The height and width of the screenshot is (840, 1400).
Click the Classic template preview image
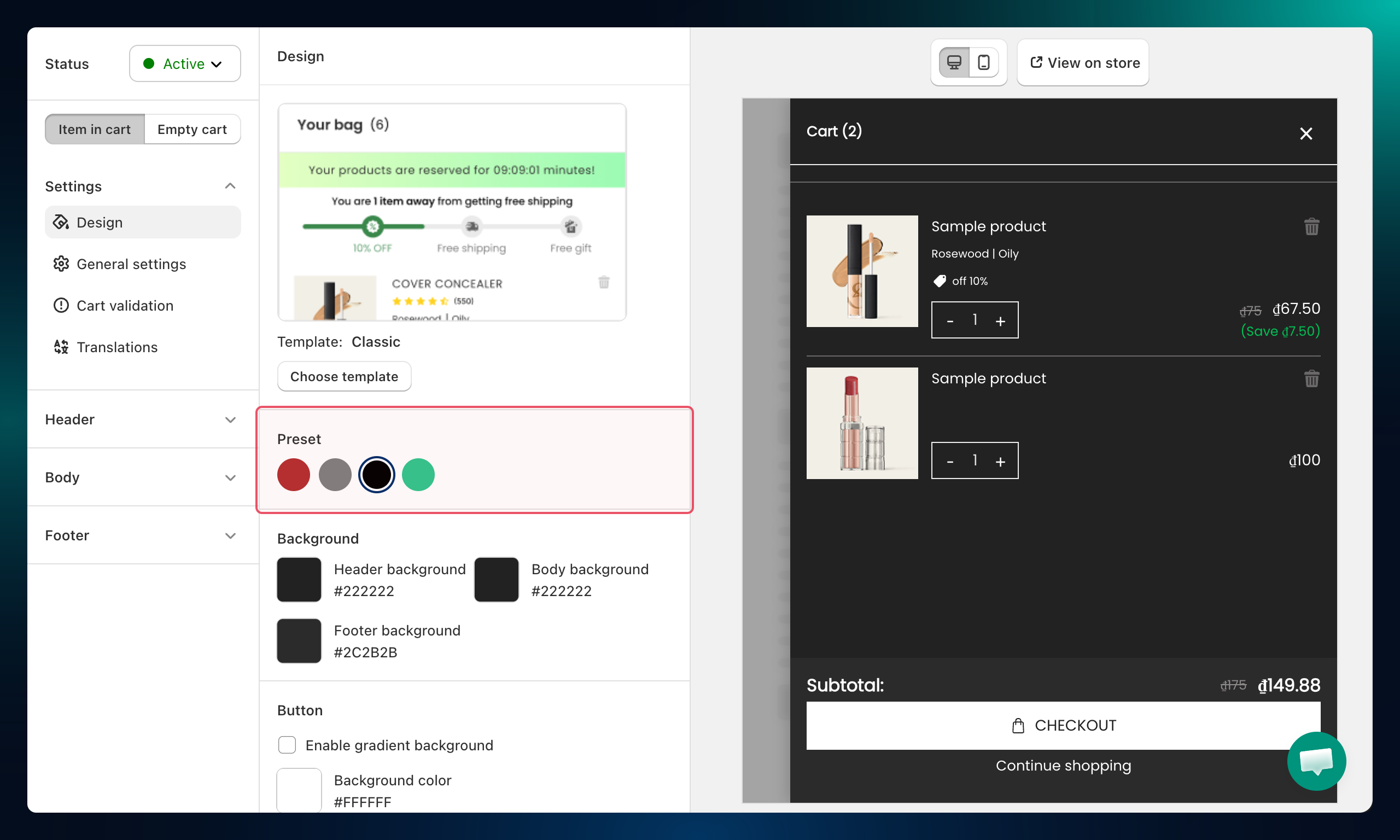(x=452, y=212)
